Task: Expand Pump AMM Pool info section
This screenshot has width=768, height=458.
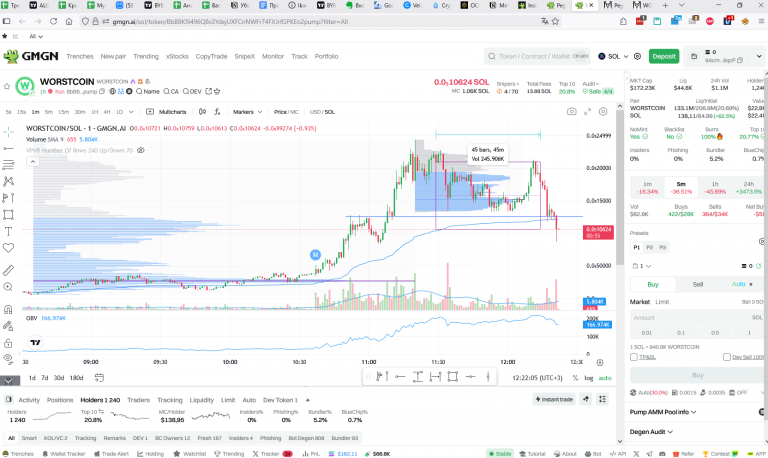Action: click(663, 412)
